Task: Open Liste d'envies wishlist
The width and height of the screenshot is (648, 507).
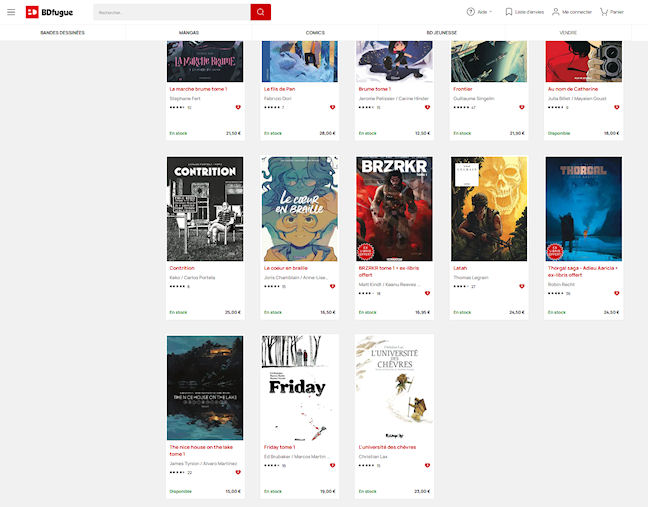Action: (x=525, y=12)
